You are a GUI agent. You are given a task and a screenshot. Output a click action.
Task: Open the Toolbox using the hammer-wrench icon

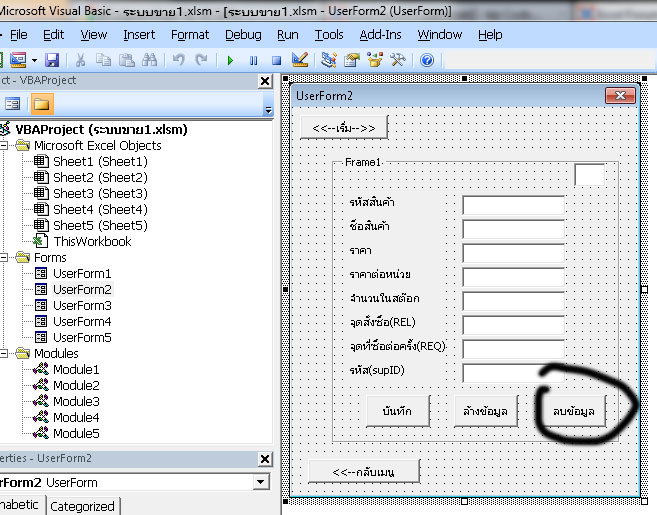(395, 60)
